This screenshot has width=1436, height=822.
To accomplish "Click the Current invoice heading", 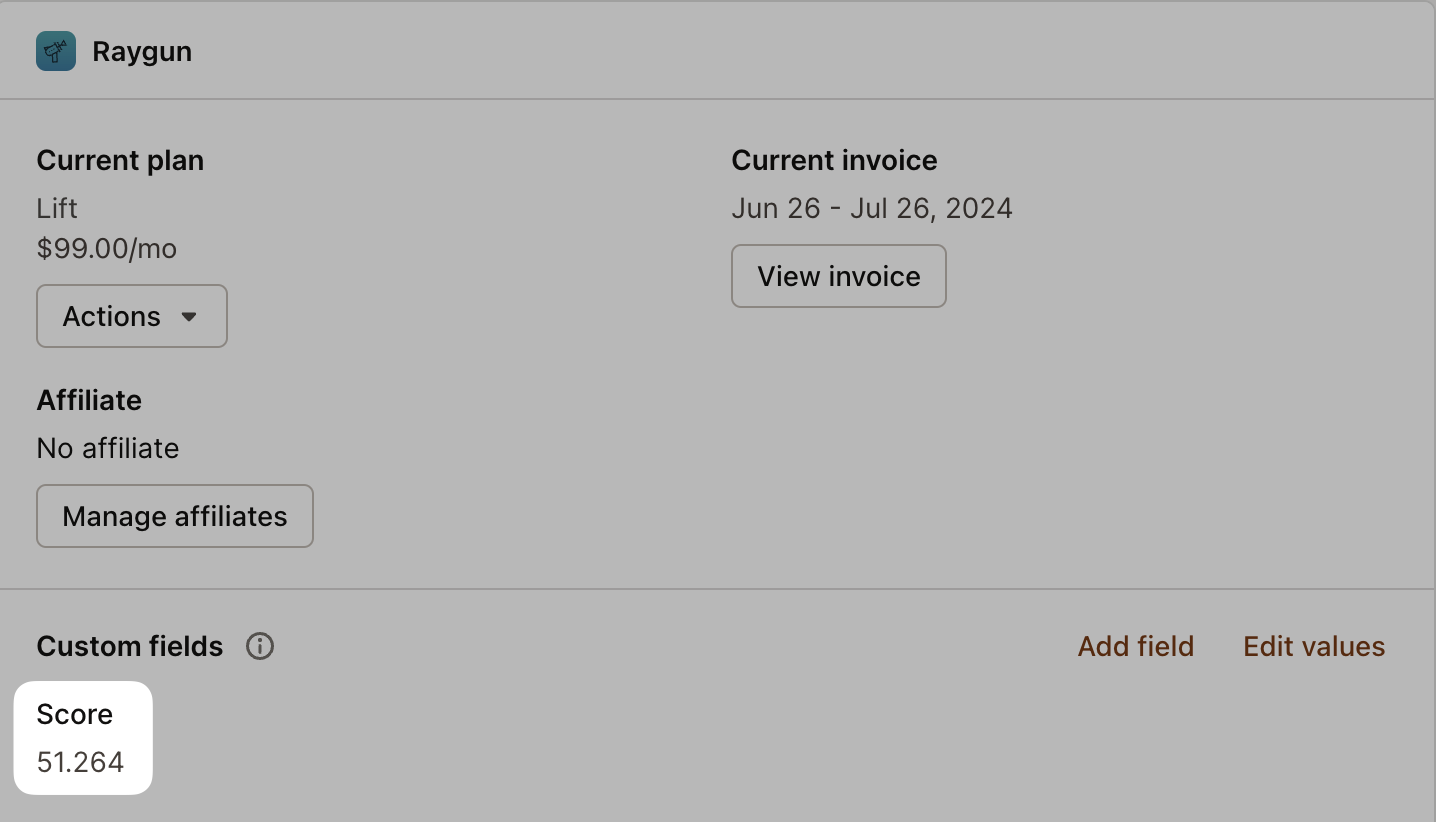I will click(x=834, y=160).
